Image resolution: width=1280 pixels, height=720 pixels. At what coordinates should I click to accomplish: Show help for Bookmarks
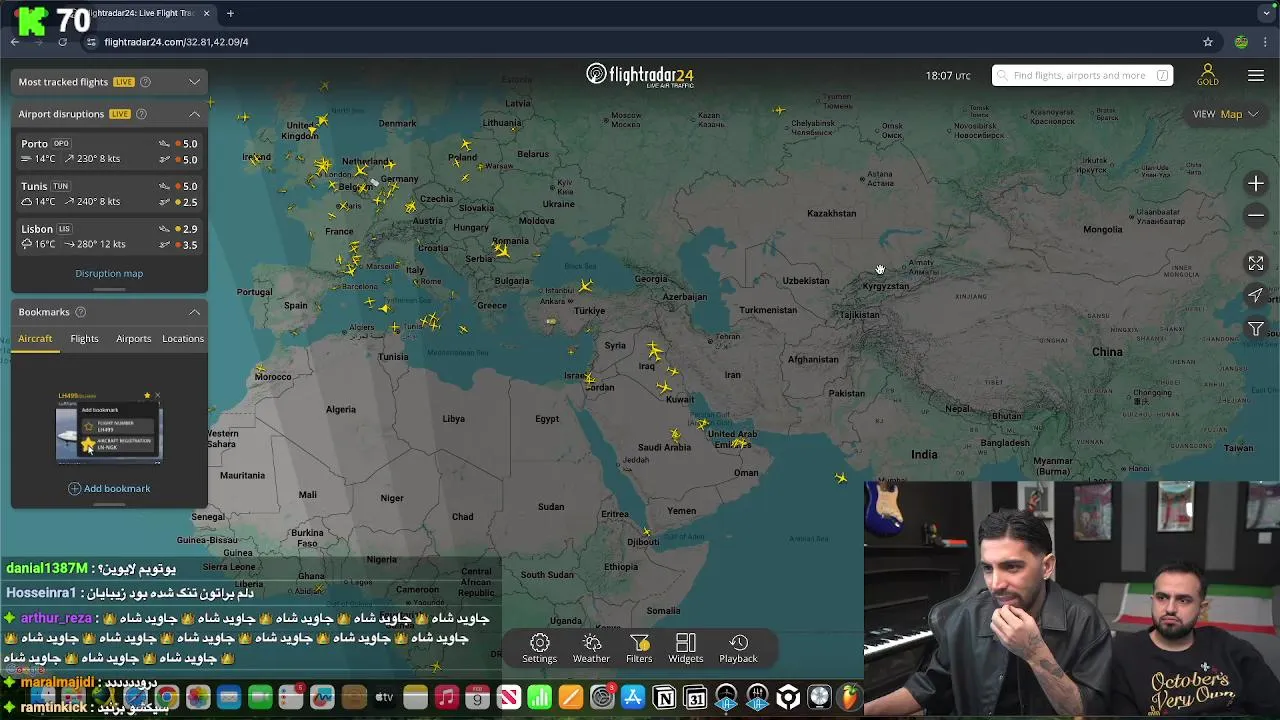coord(81,312)
